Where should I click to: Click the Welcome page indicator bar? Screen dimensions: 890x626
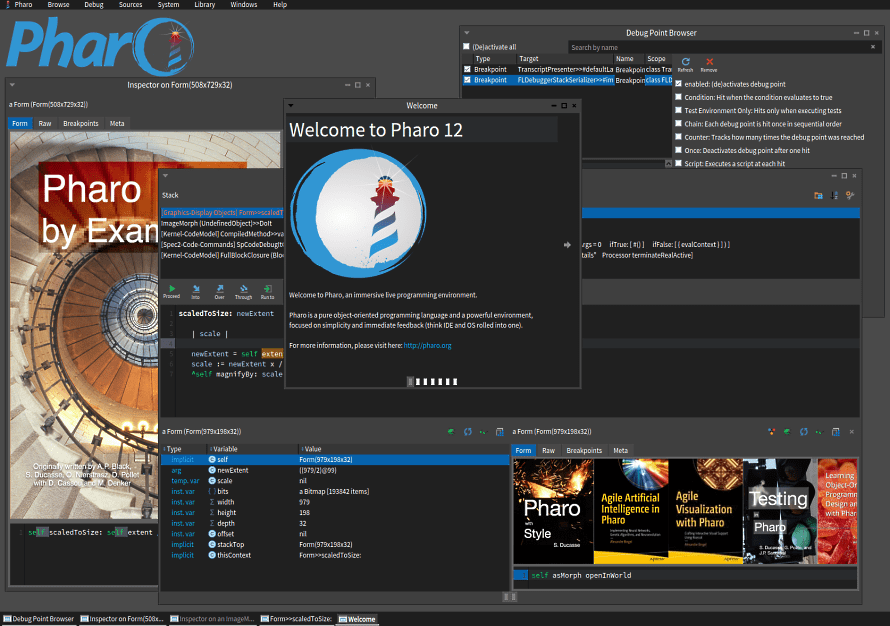coord(433,381)
